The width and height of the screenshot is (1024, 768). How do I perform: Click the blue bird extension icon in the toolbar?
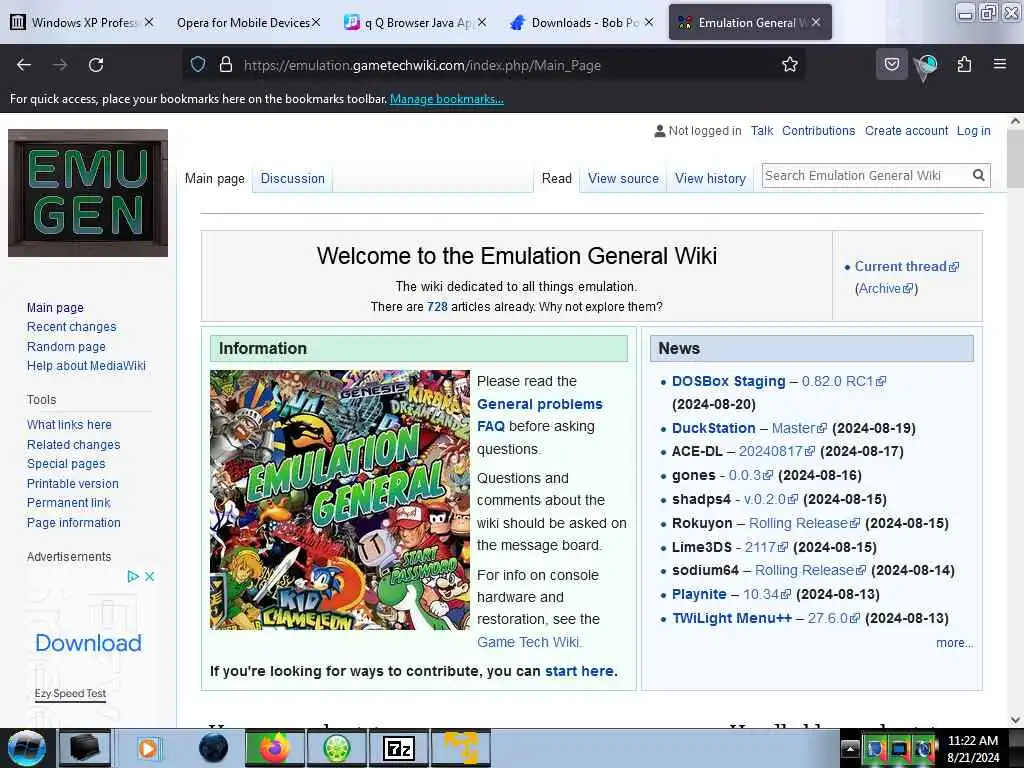tap(926, 65)
